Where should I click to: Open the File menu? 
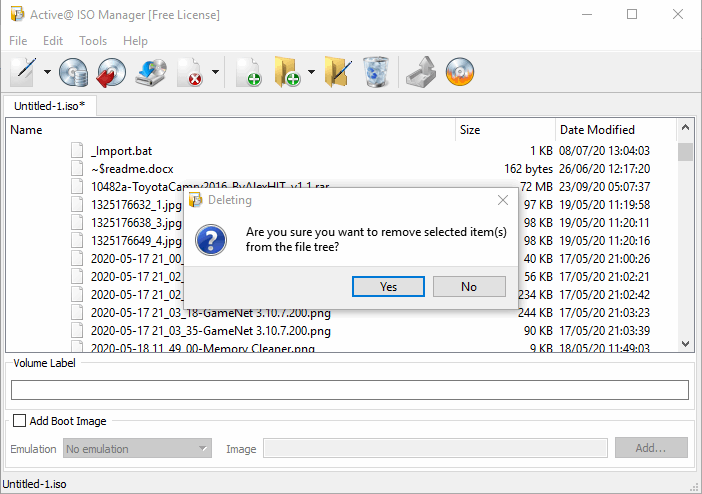click(18, 41)
